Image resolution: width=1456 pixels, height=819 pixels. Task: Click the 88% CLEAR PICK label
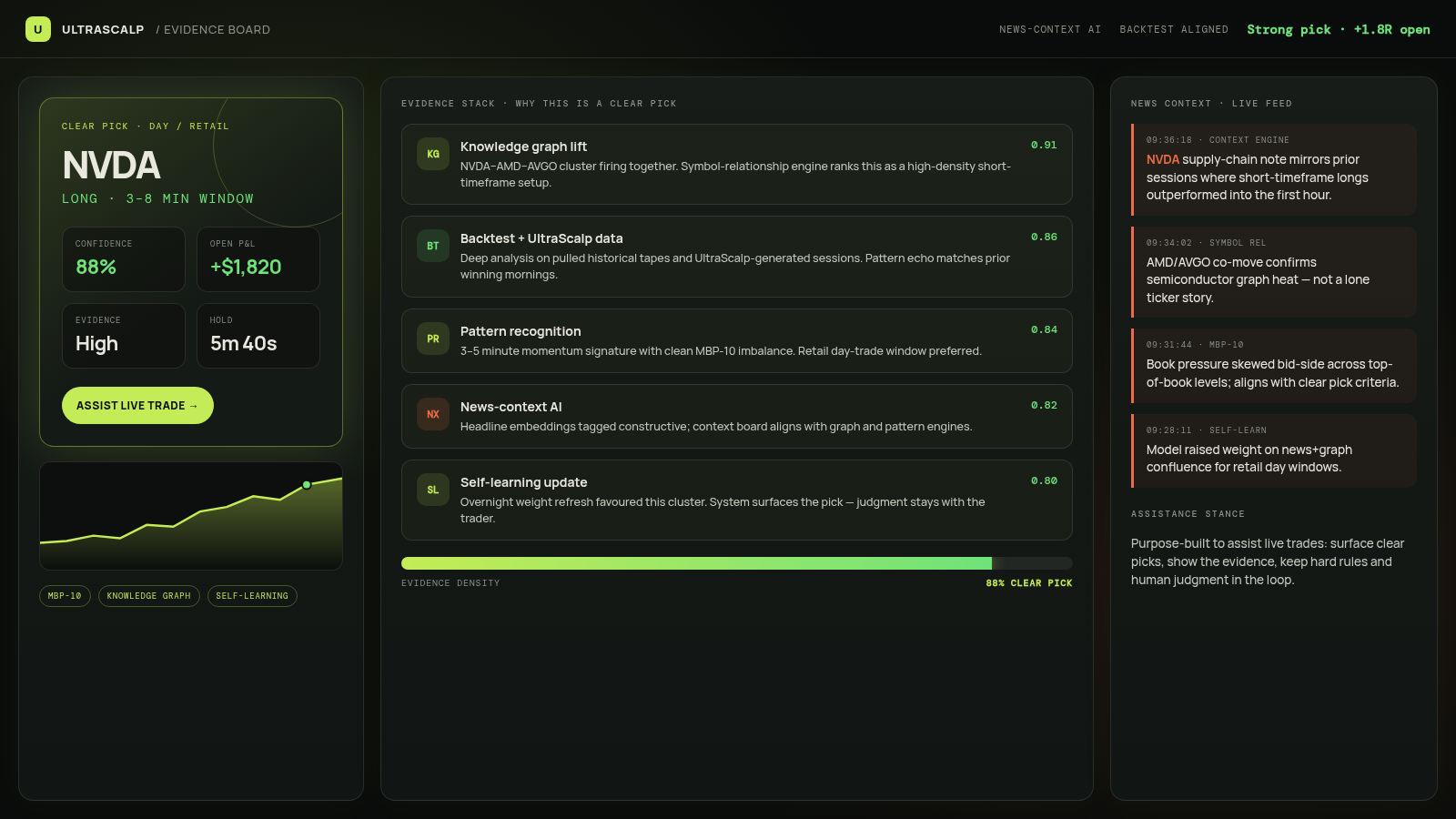[x=1029, y=583]
